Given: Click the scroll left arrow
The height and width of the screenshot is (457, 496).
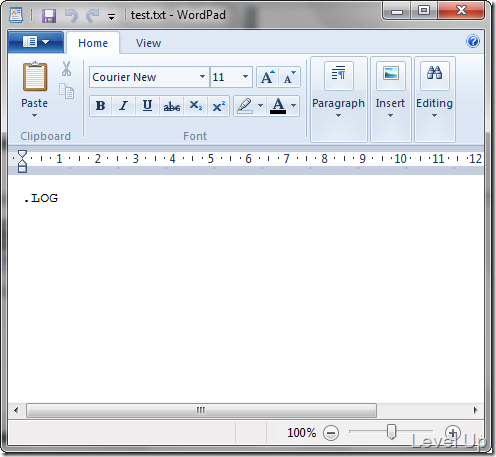Looking at the screenshot, I should 16,410.
